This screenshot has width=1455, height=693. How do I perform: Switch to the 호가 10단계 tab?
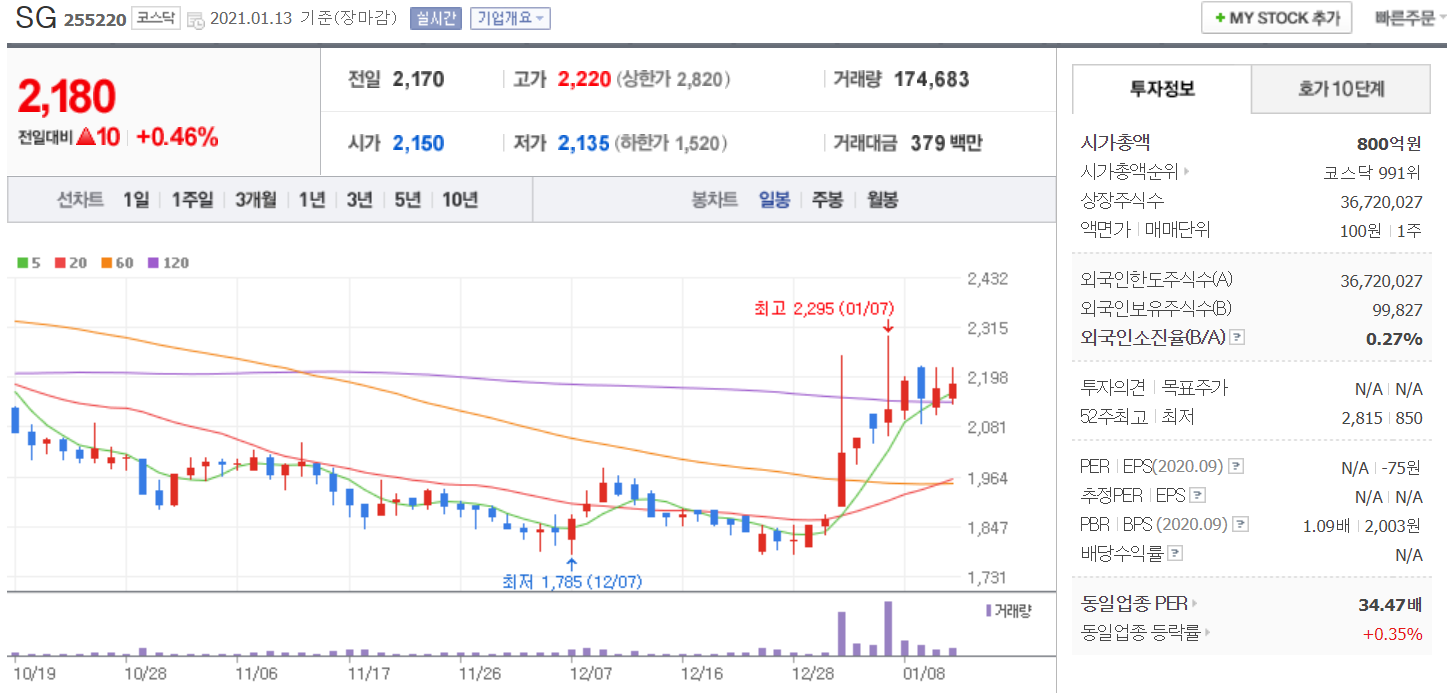[x=1340, y=89]
